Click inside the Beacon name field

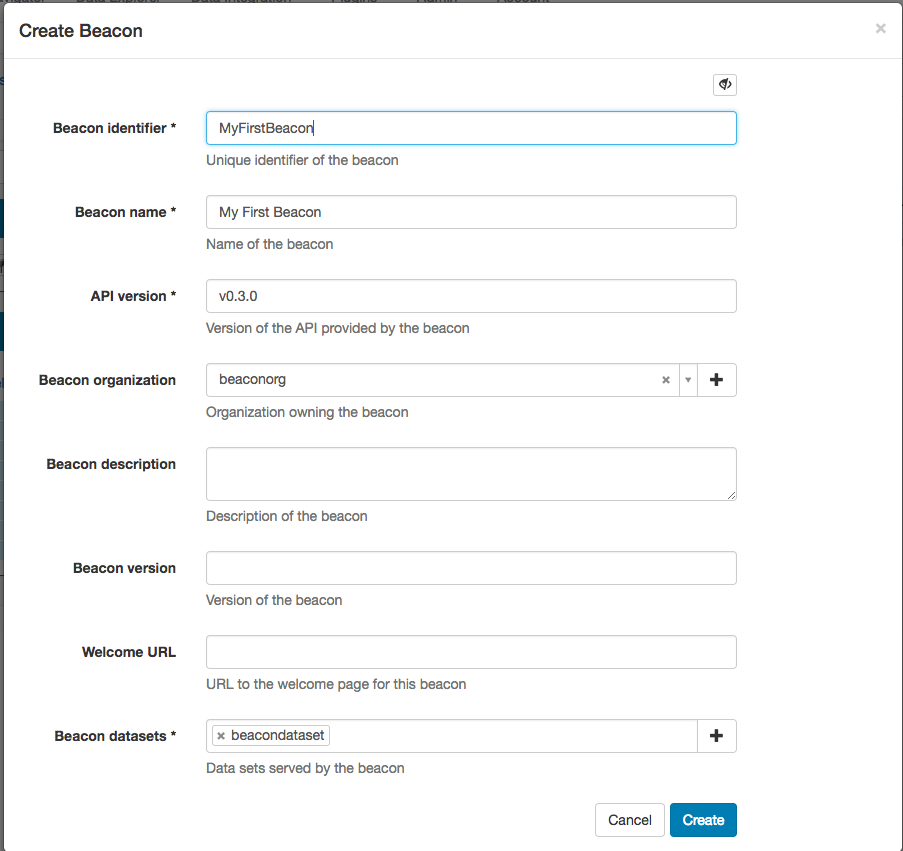pyautogui.click(x=470, y=212)
